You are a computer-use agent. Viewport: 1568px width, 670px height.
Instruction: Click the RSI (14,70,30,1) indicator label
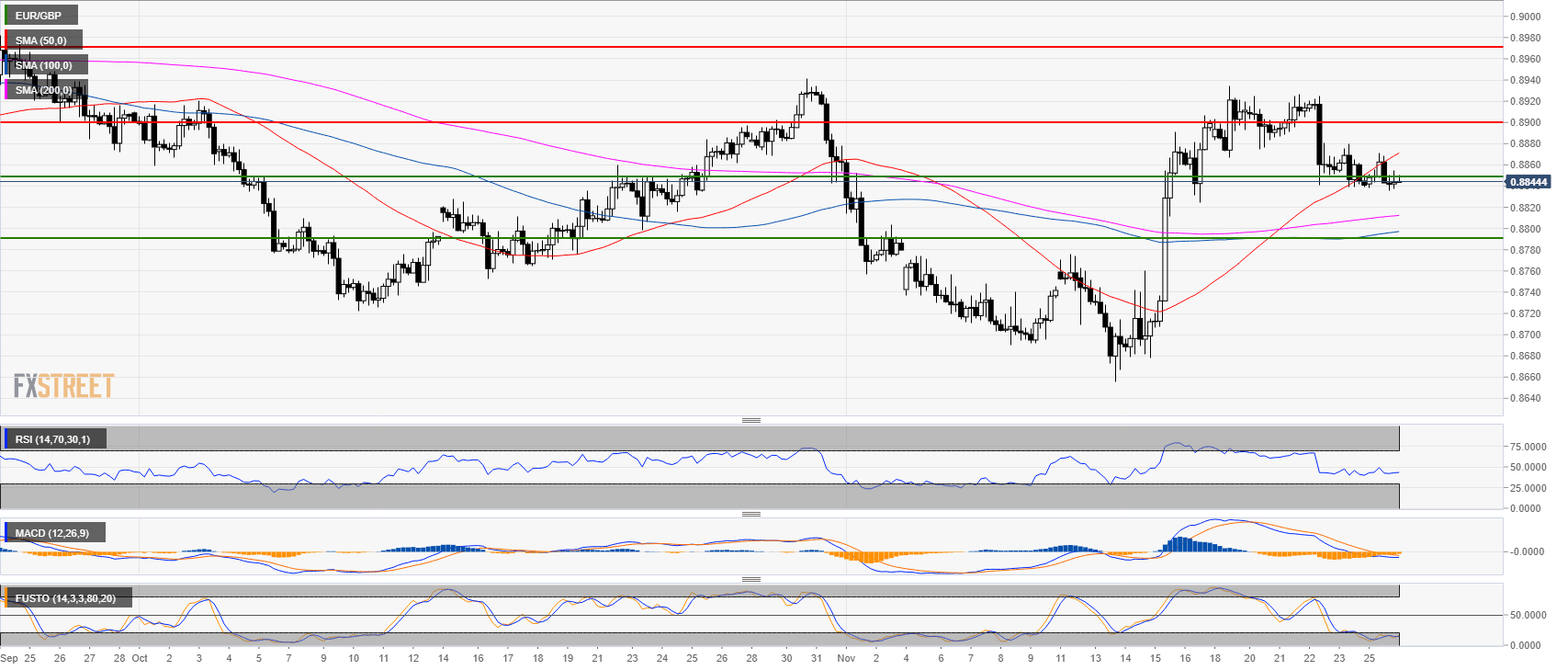(53, 439)
